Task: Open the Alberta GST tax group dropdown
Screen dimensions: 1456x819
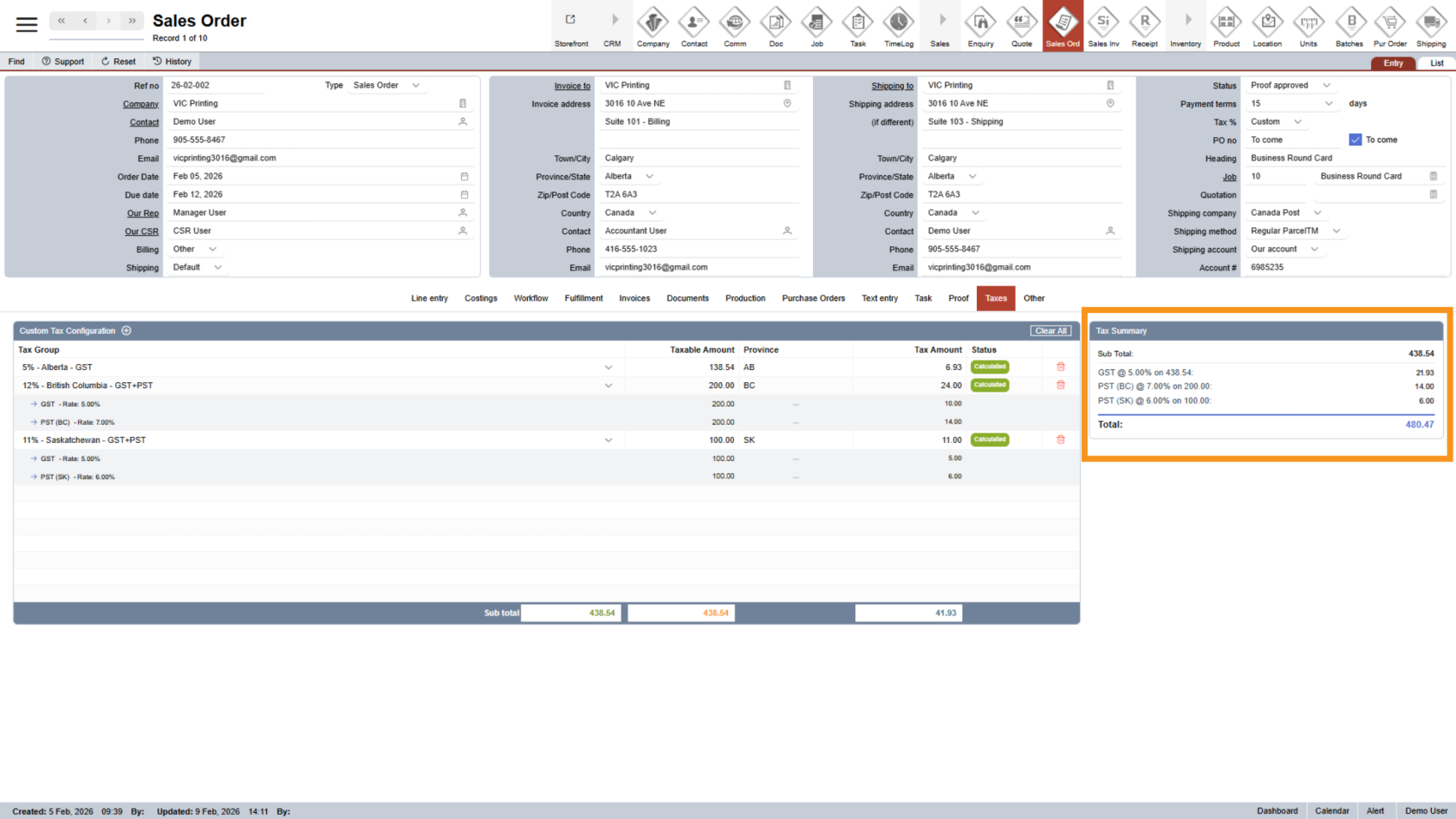Action: [x=608, y=367]
